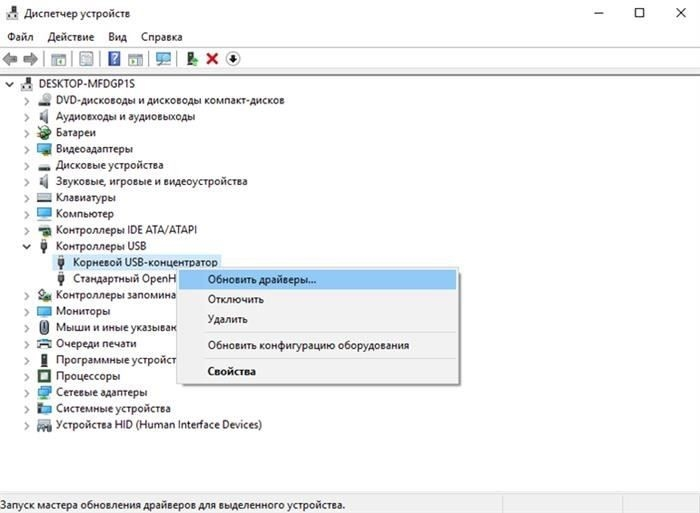Expand Контроллеры IDE ATA/ATAPI category
This screenshot has height=513, width=700.
tap(27, 230)
